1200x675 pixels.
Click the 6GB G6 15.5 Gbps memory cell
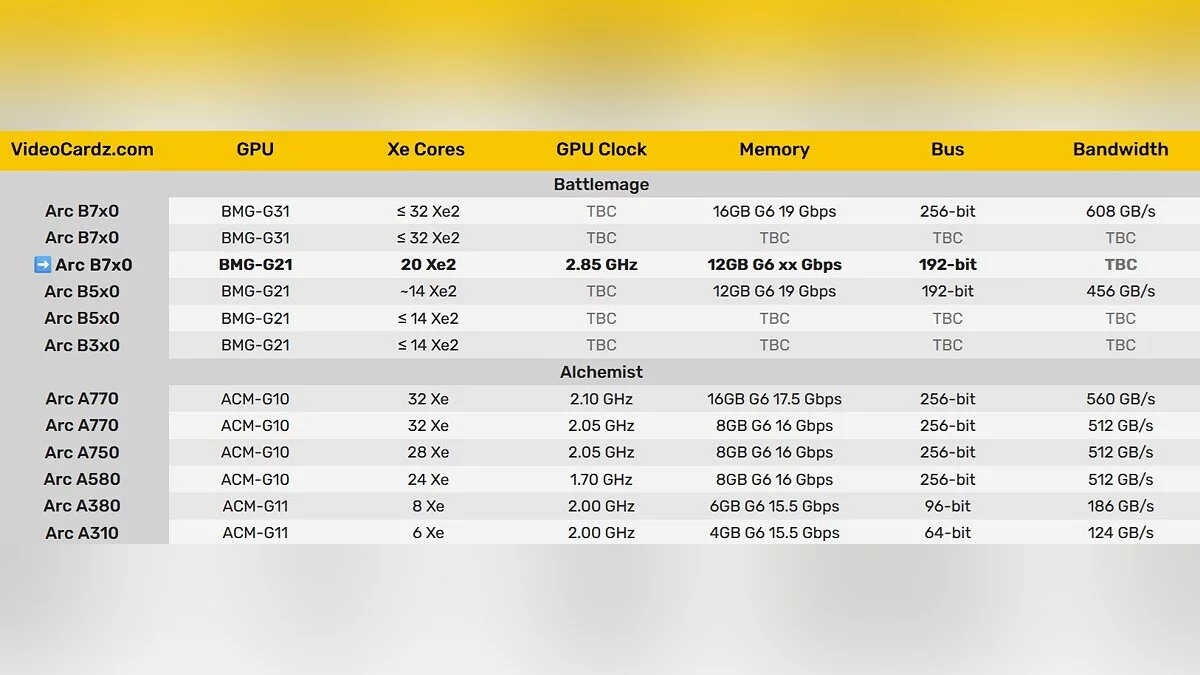(774, 506)
